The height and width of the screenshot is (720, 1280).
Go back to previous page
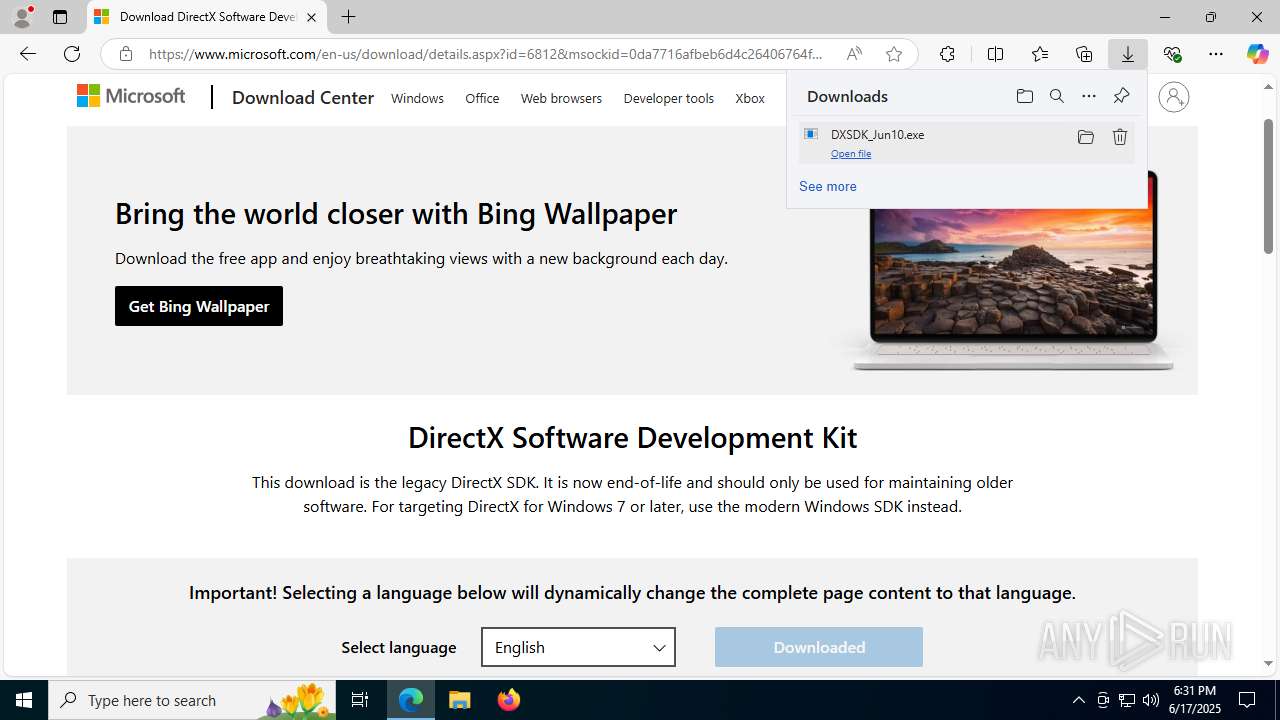coord(28,54)
